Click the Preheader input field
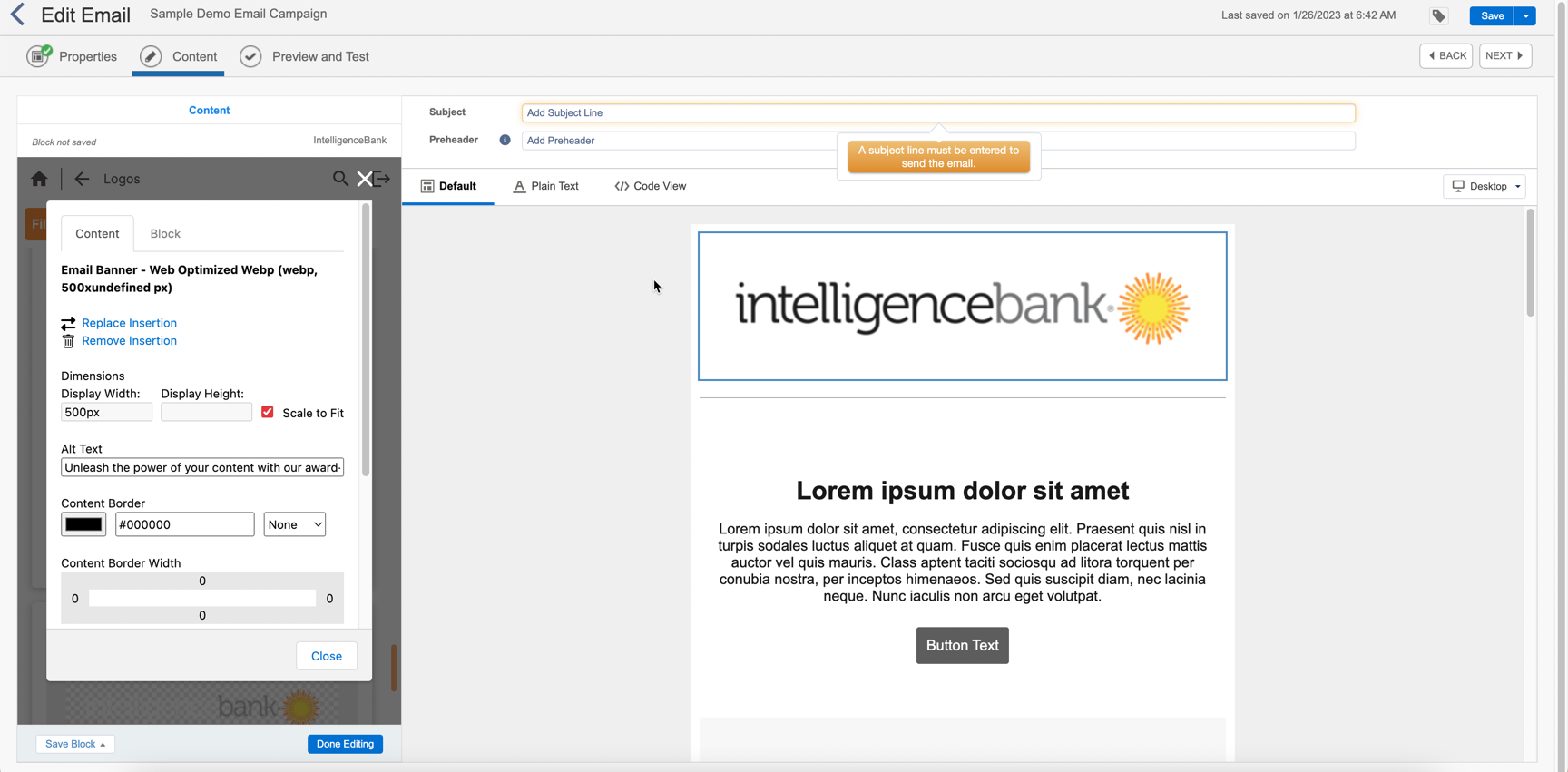This screenshot has width=1568, height=772. tap(938, 141)
